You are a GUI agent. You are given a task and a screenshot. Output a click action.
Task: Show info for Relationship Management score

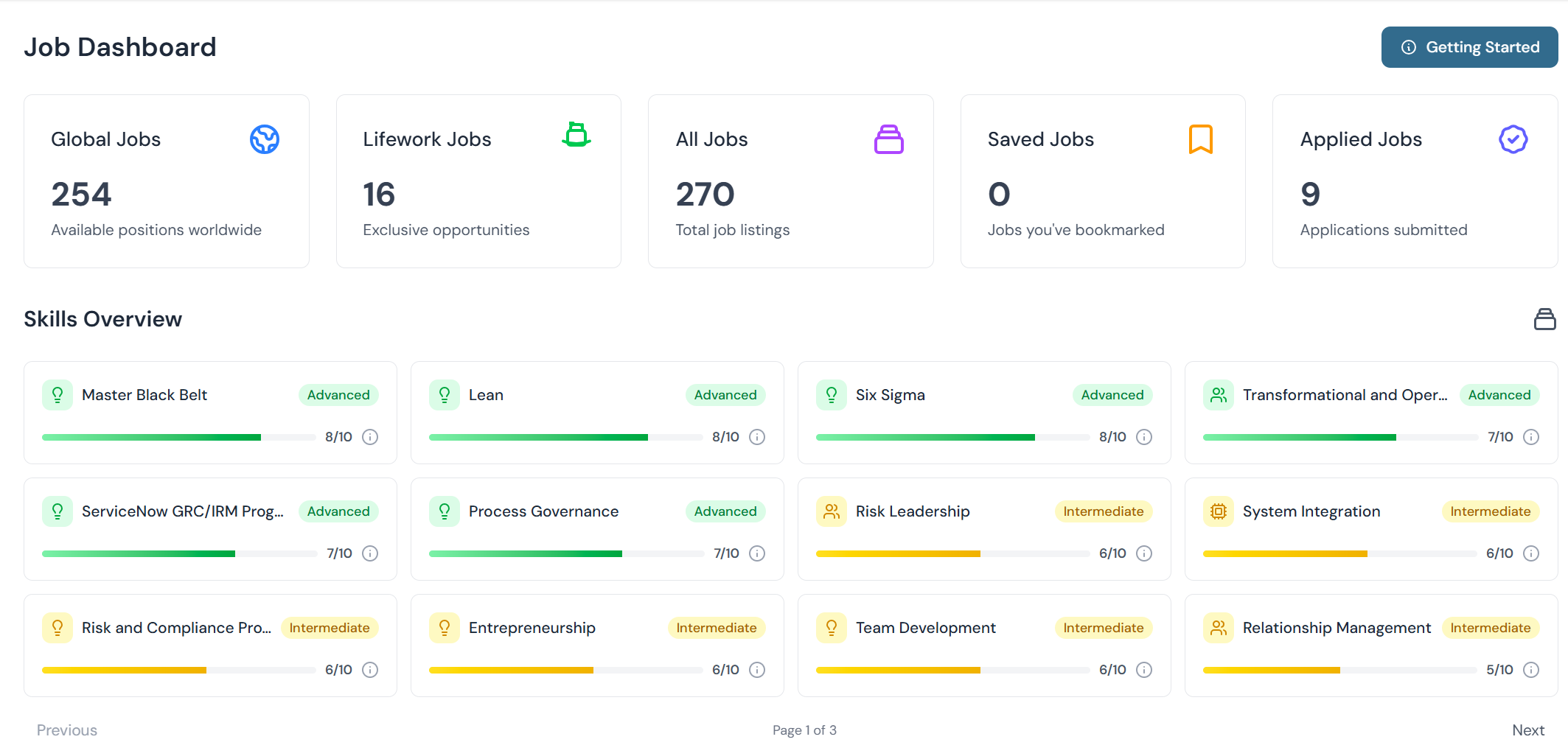pos(1531,670)
